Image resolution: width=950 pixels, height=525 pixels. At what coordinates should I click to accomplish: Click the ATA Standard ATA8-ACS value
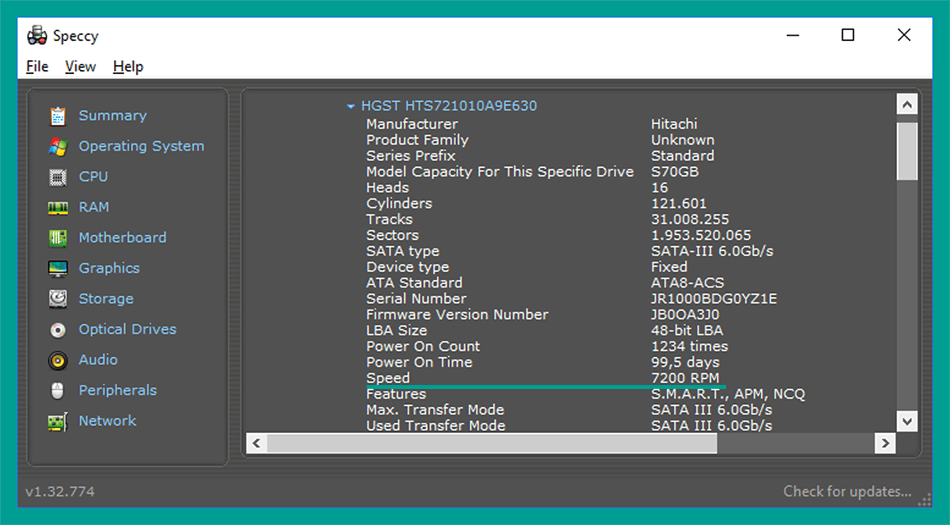pos(687,283)
